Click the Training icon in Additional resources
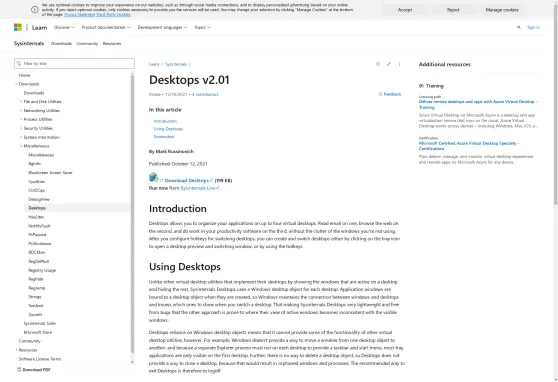558x382 pixels. tap(421, 86)
